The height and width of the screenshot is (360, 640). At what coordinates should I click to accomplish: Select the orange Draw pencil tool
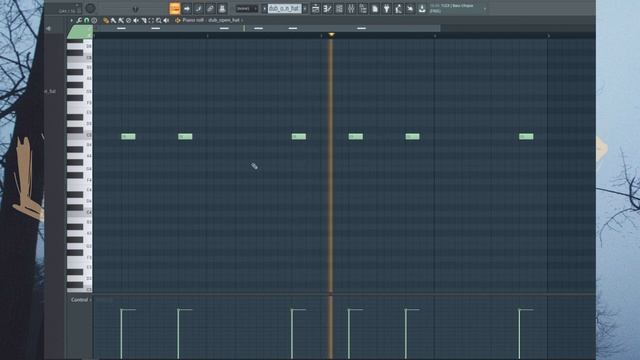[106, 20]
